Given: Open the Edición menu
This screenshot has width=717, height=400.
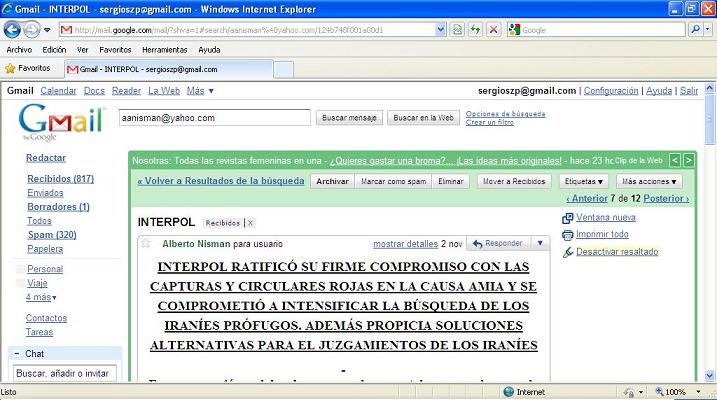Looking at the screenshot, I should [54, 50].
